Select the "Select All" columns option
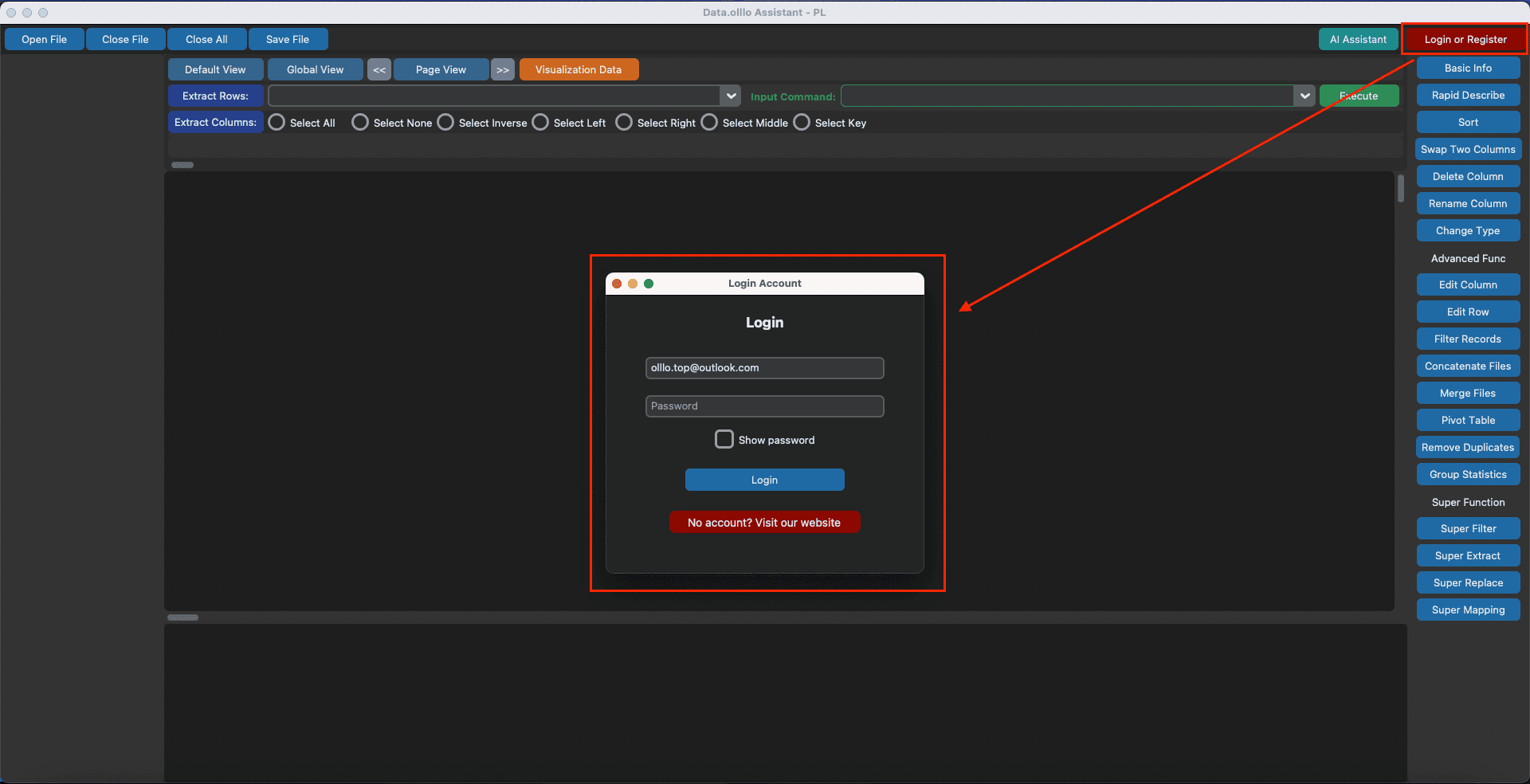This screenshot has width=1530, height=784. click(x=277, y=122)
